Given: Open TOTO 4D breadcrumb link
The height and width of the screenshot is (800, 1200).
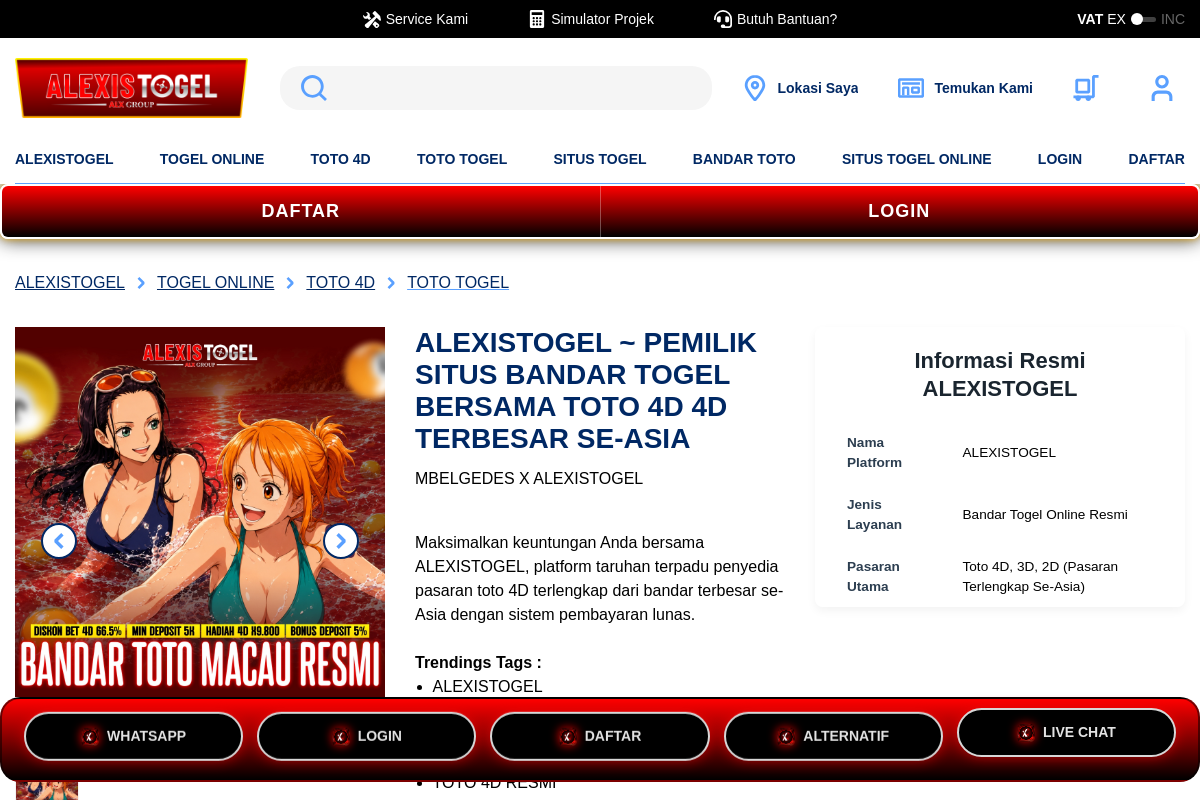Looking at the screenshot, I should (340, 283).
